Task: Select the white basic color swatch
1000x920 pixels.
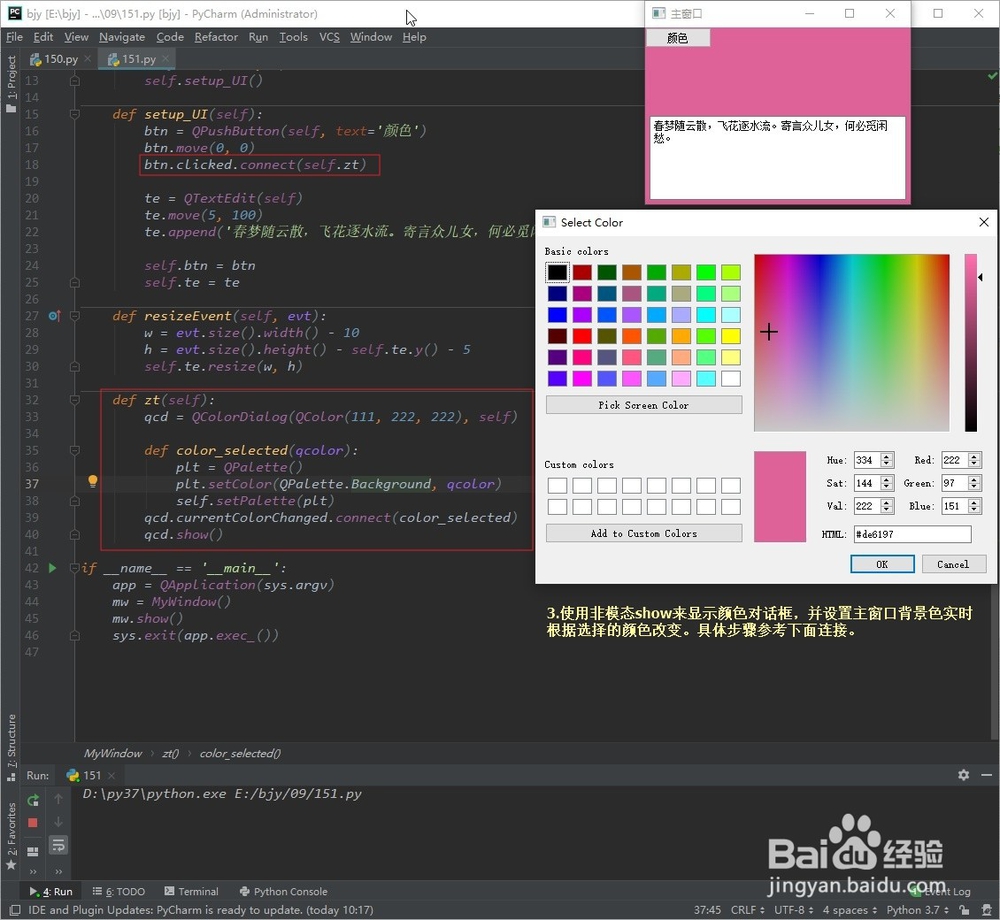Action: click(731, 378)
